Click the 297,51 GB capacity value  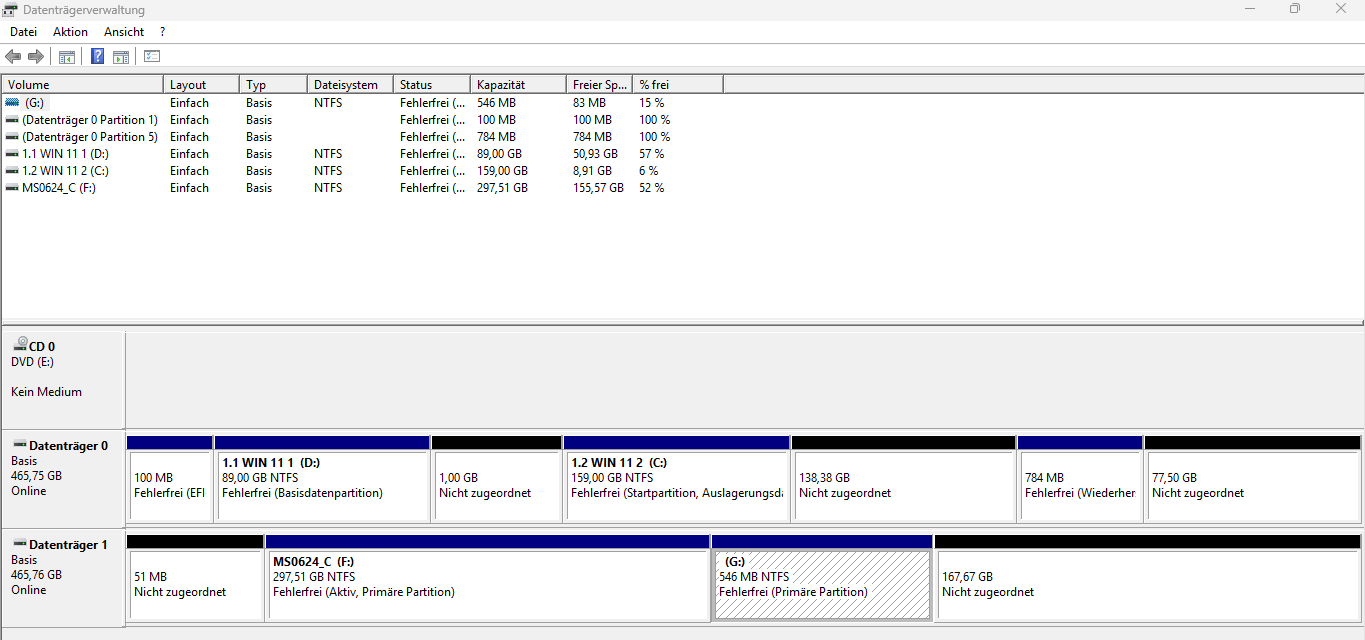[502, 187]
